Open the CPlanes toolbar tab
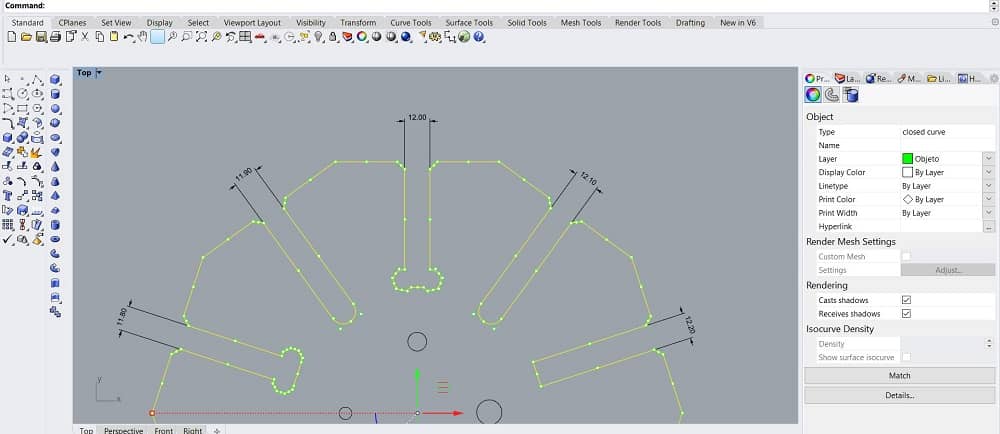 coord(72,22)
